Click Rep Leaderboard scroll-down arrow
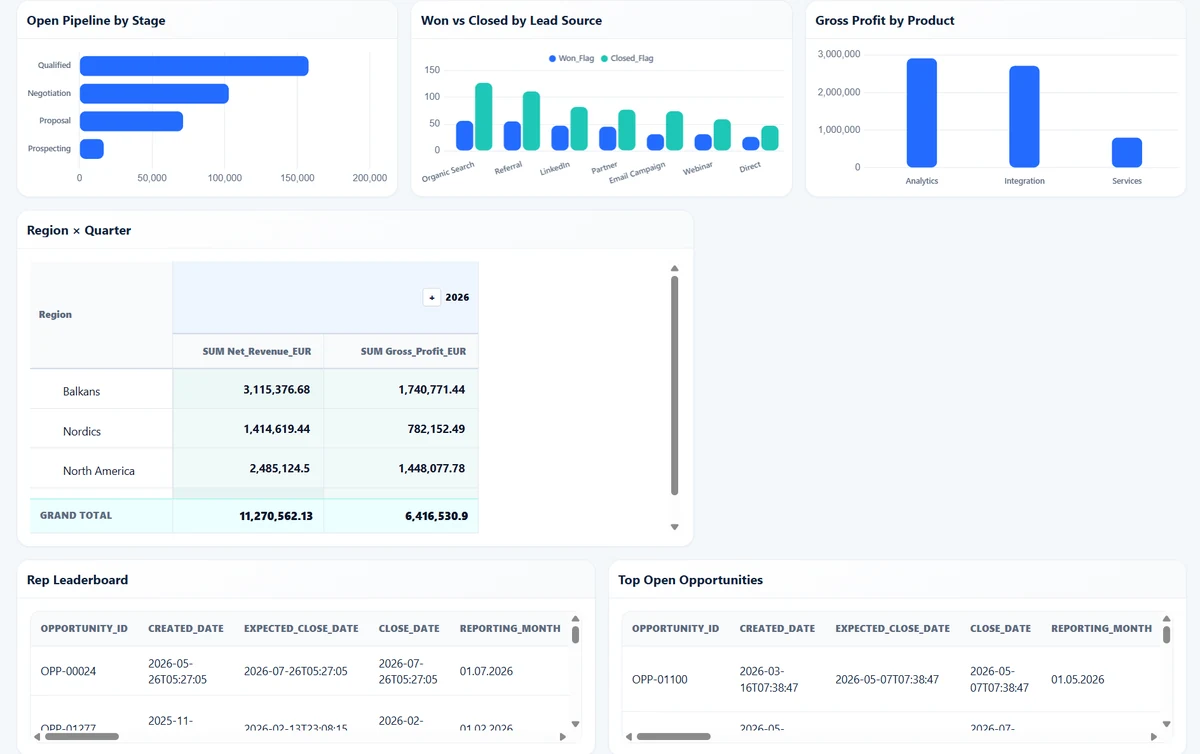The width and height of the screenshot is (1200, 754). click(x=576, y=724)
